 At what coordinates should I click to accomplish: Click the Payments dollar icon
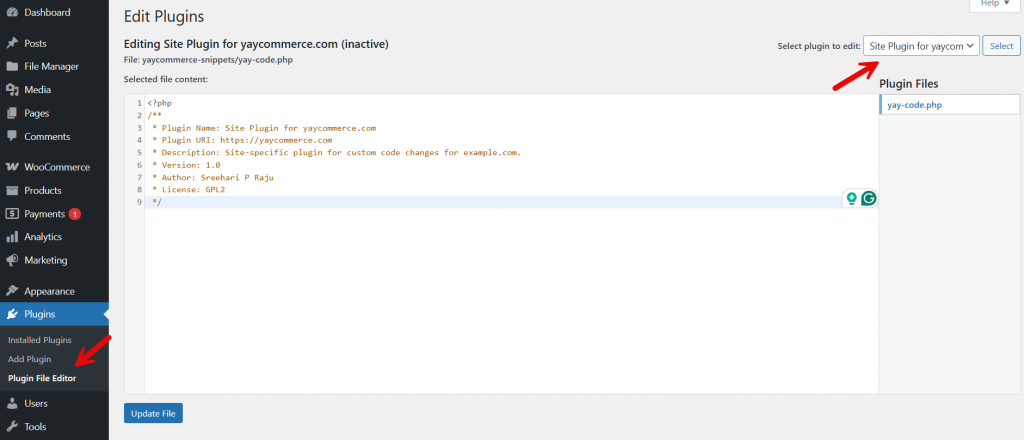coord(12,214)
